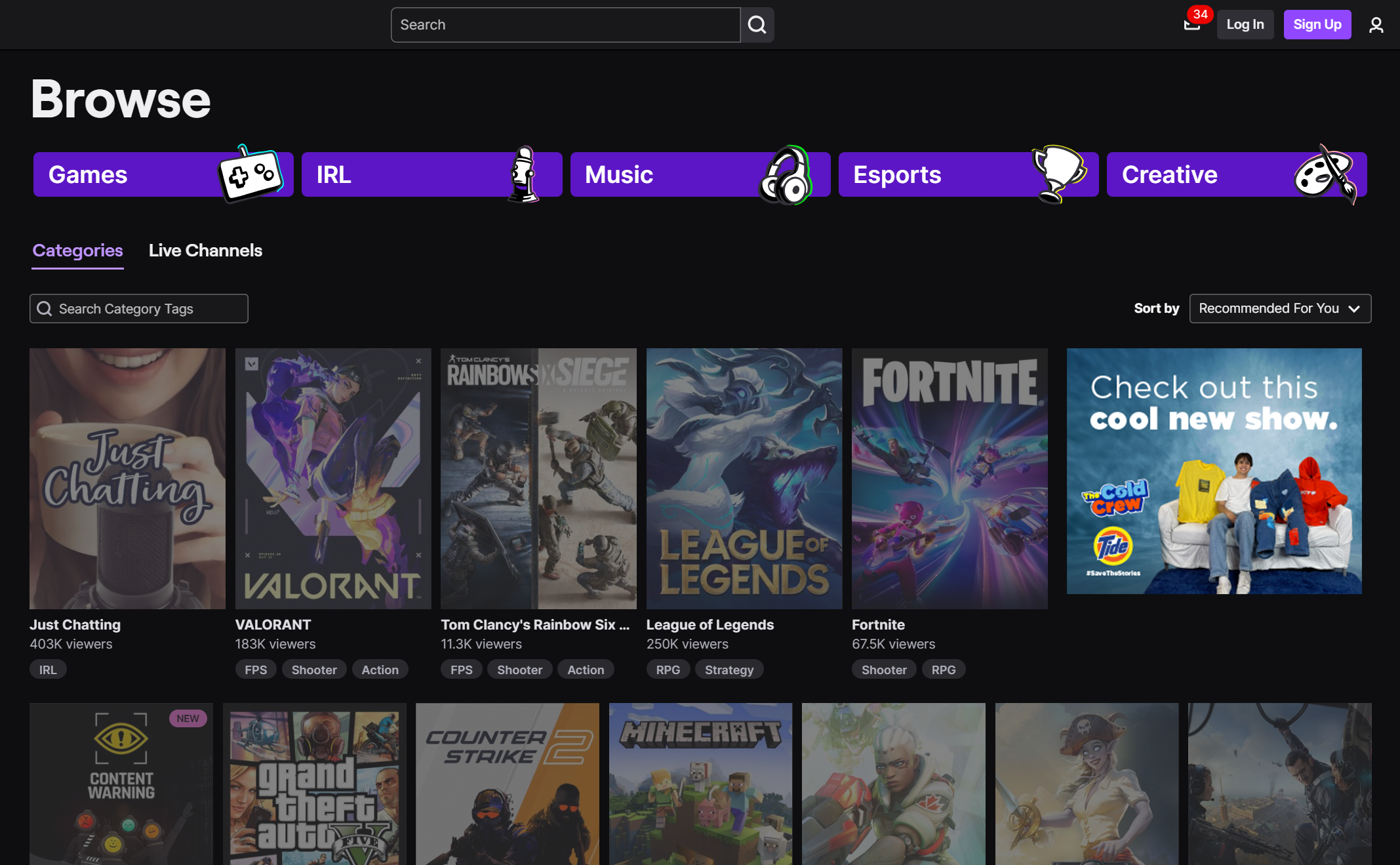This screenshot has width=1400, height=865.
Task: Open the Just Chatting cover art
Action: click(127, 479)
